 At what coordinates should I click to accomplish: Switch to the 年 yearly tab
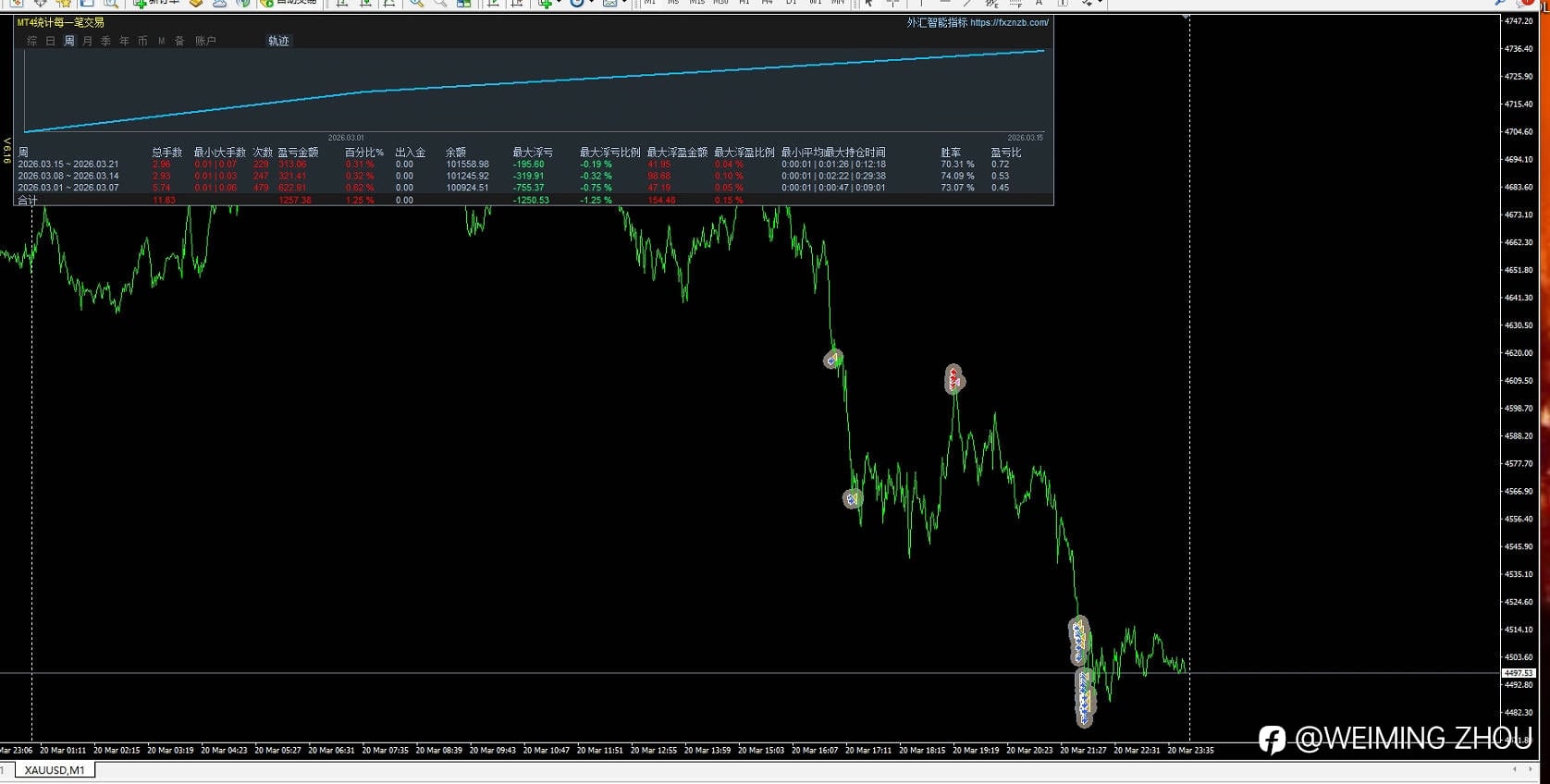[125, 41]
